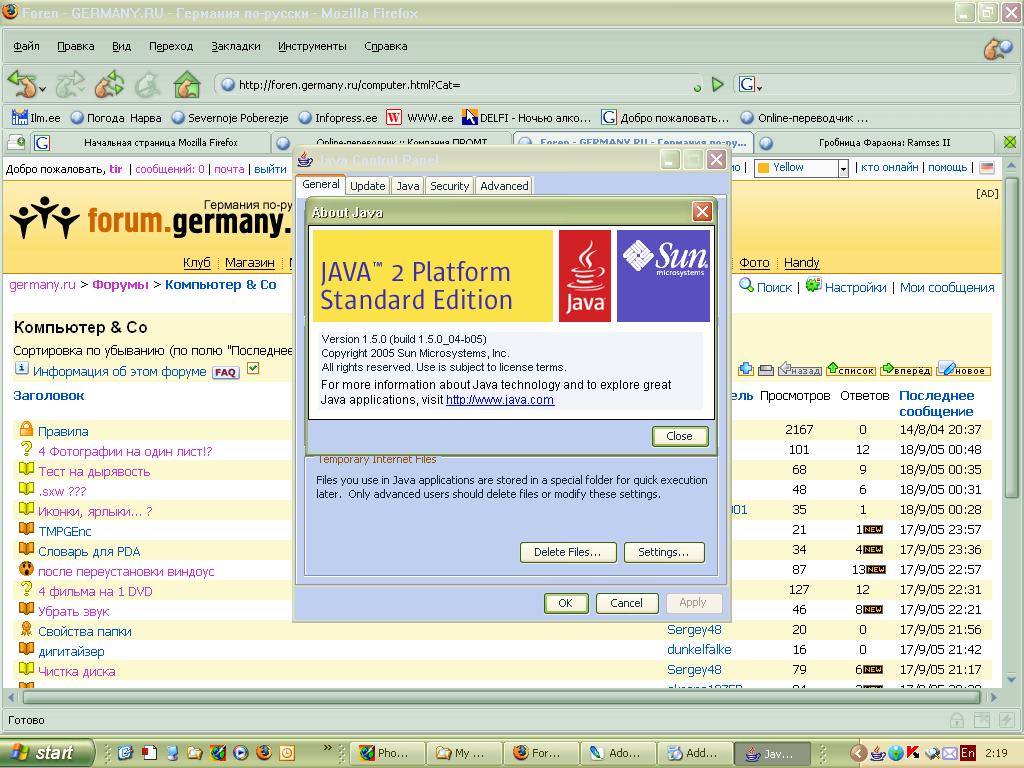
Task: Click the FAQ icon next to forum info
Action: pos(225,372)
